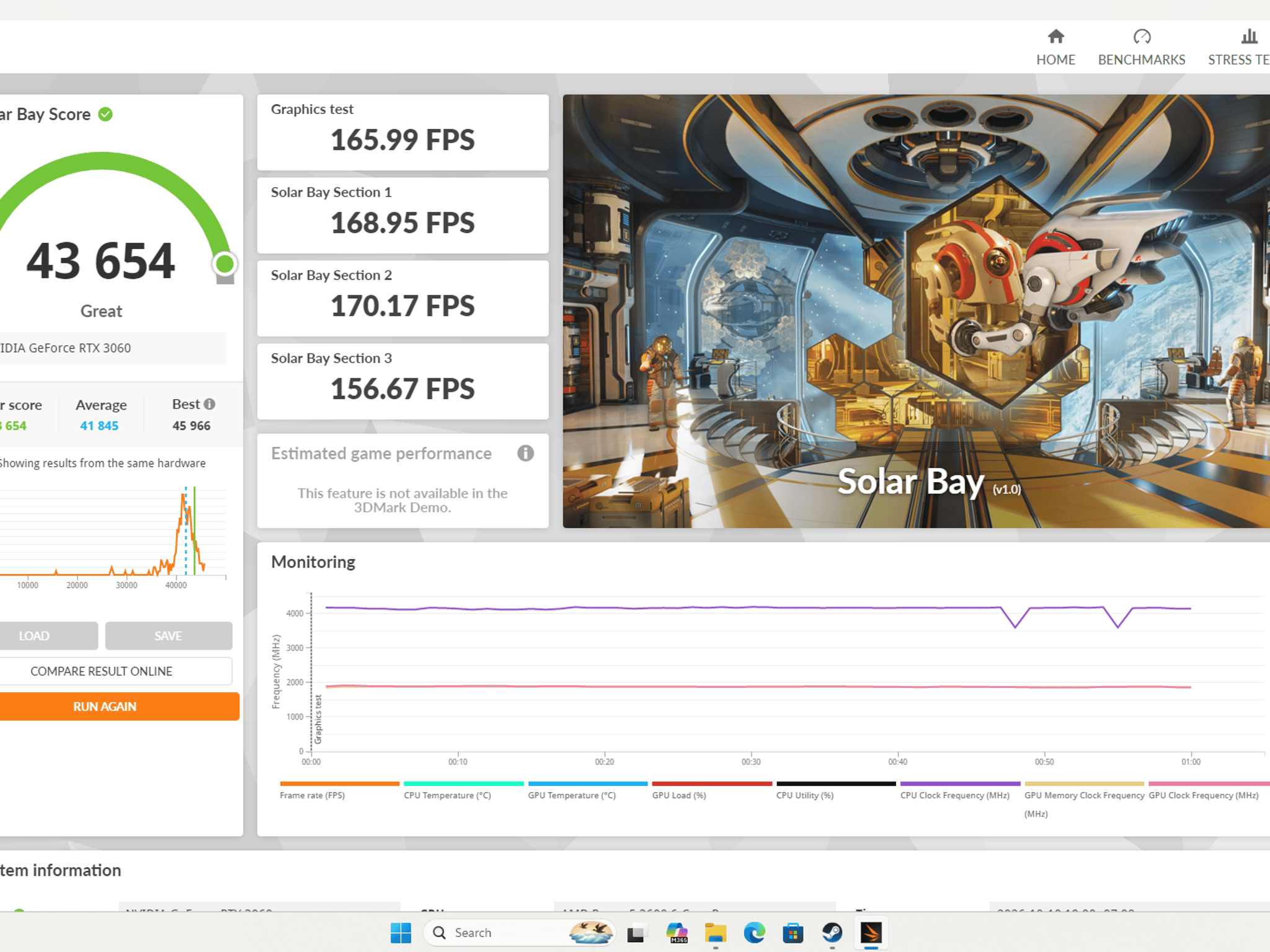
Task: Toggle Frame rate (FPS) legend series
Action: pos(339,791)
